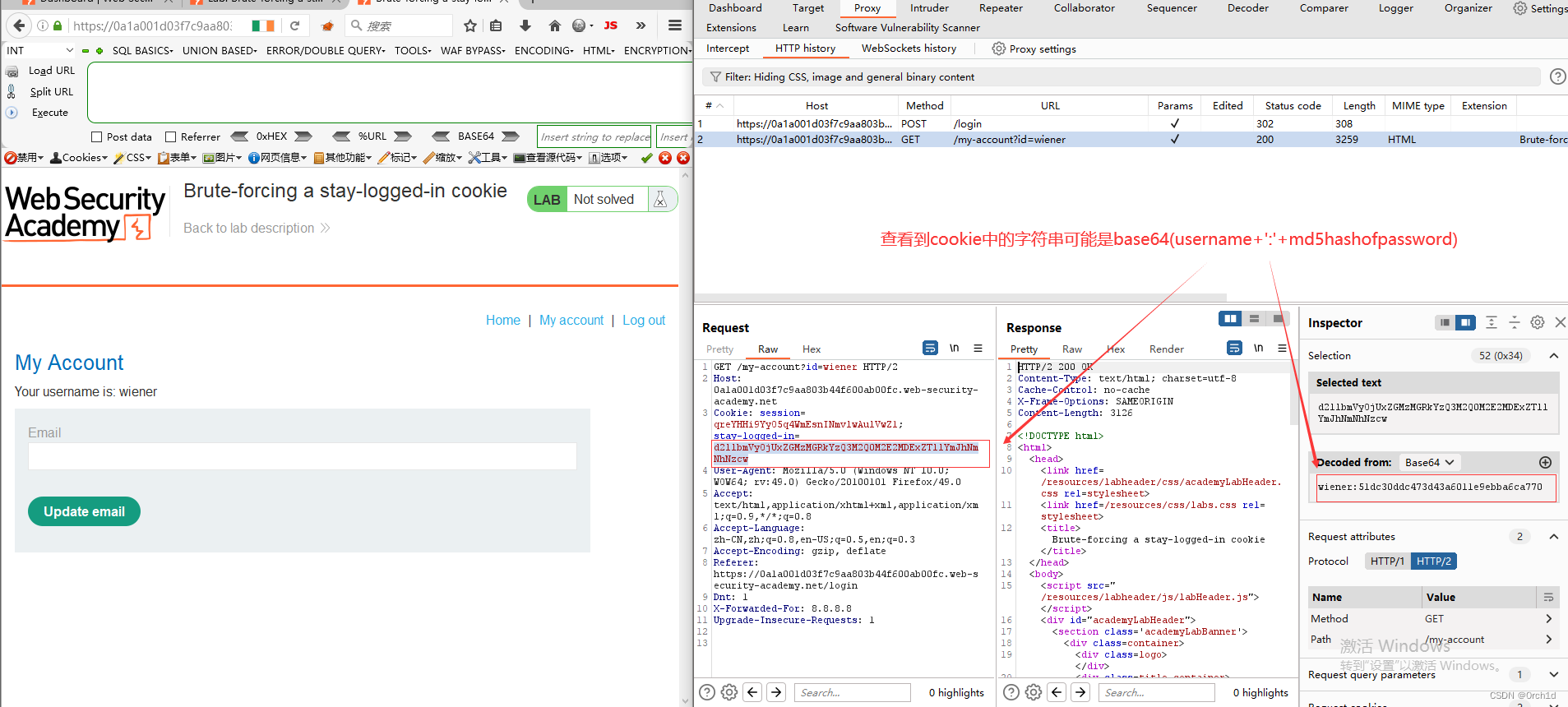Select side-by-side layout for request/response
The height and width of the screenshot is (707, 1568).
coord(1230,319)
